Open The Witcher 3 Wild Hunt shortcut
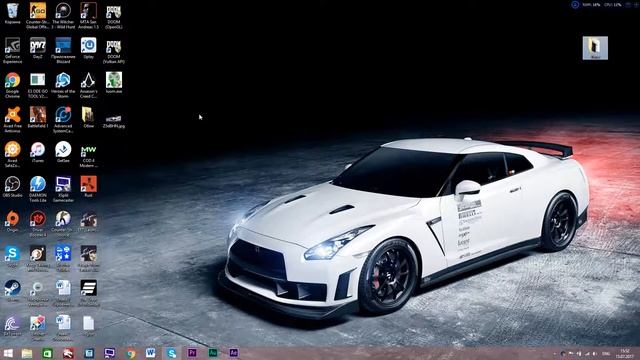 click(63, 15)
